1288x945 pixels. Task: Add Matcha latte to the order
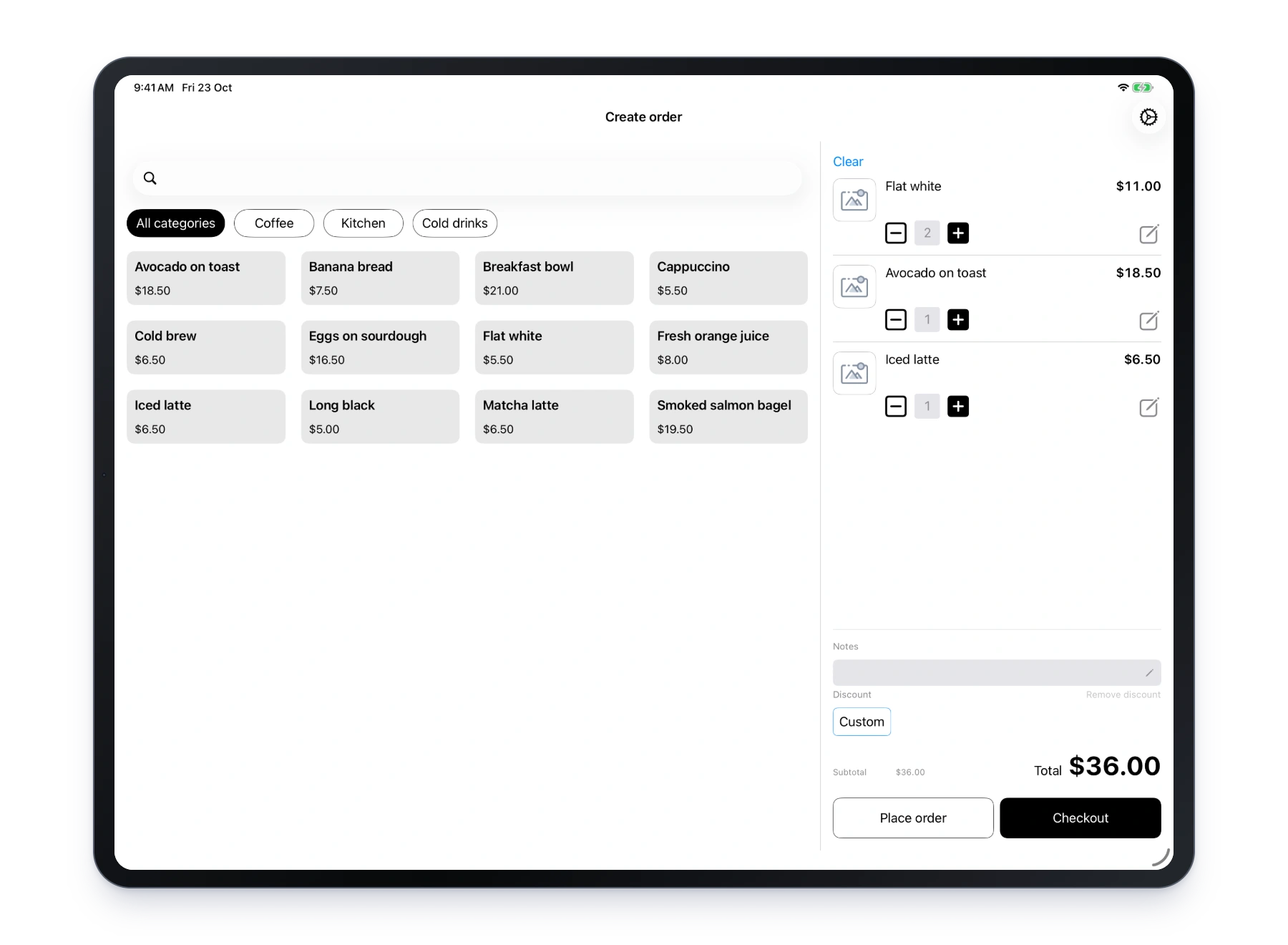click(554, 417)
